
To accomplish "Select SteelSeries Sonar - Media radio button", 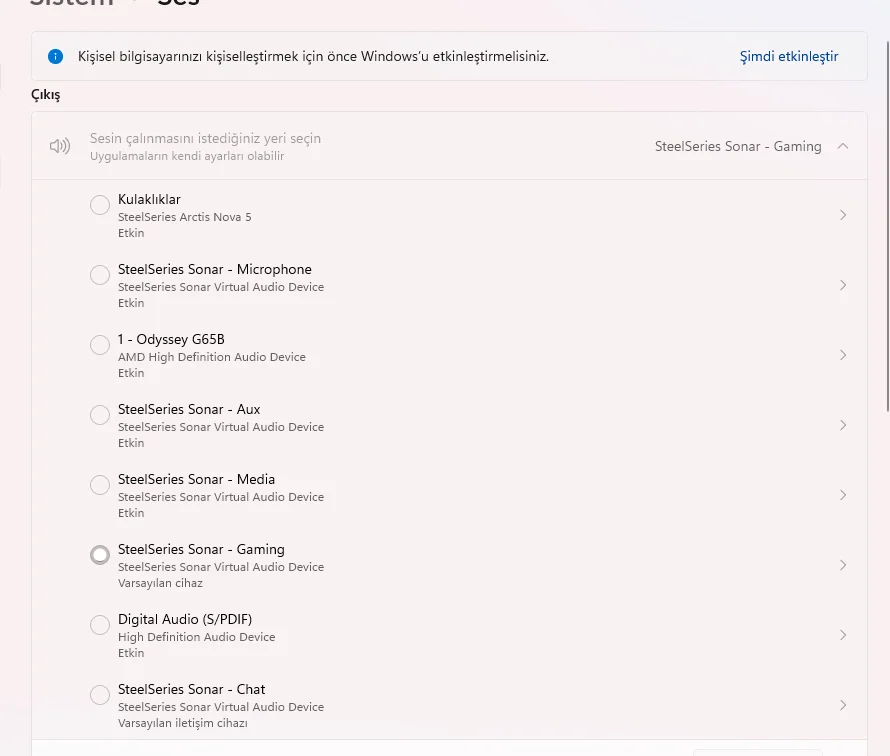I will point(100,485).
